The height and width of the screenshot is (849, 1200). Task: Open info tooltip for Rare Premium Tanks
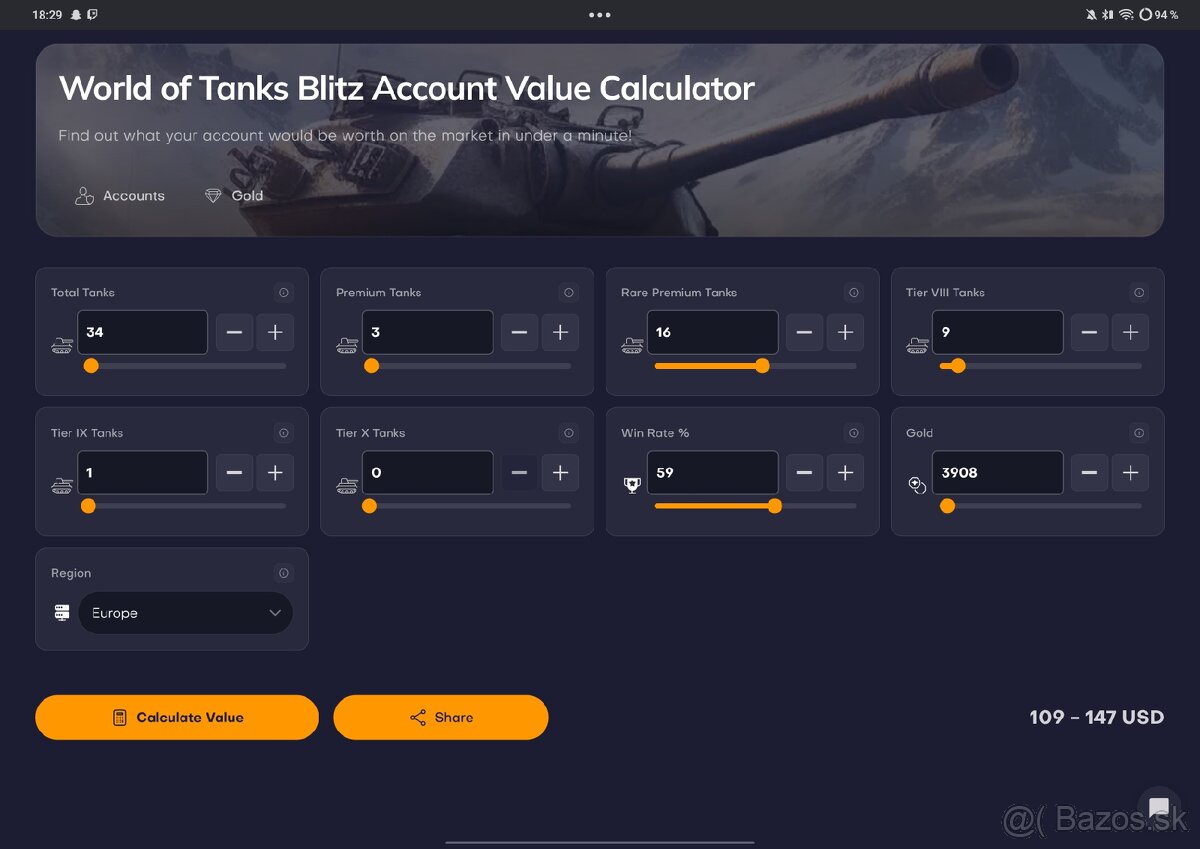pyautogui.click(x=854, y=293)
